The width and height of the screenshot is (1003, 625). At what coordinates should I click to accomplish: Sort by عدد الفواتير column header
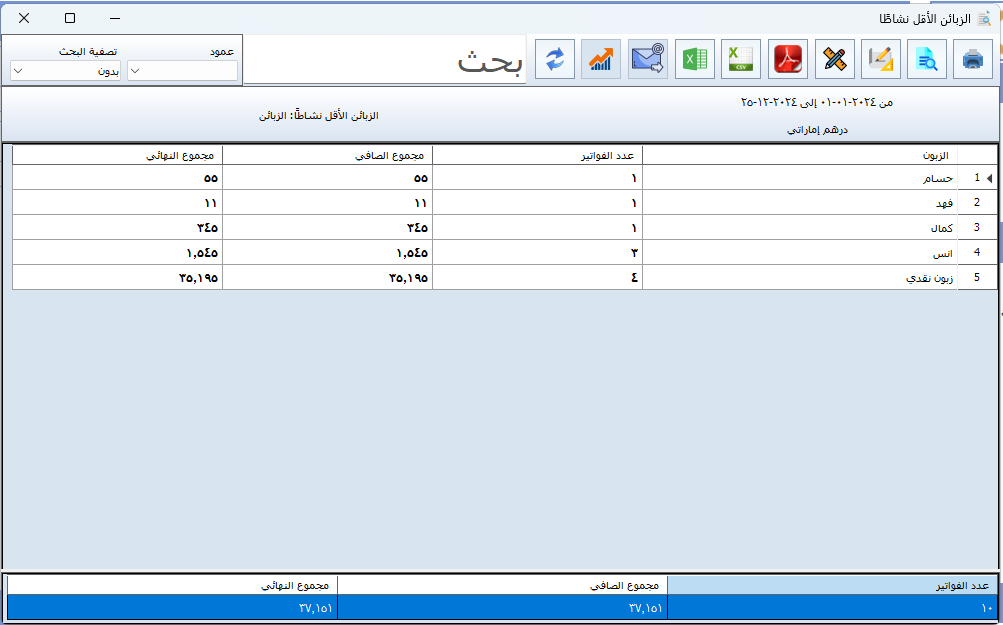tap(537, 155)
